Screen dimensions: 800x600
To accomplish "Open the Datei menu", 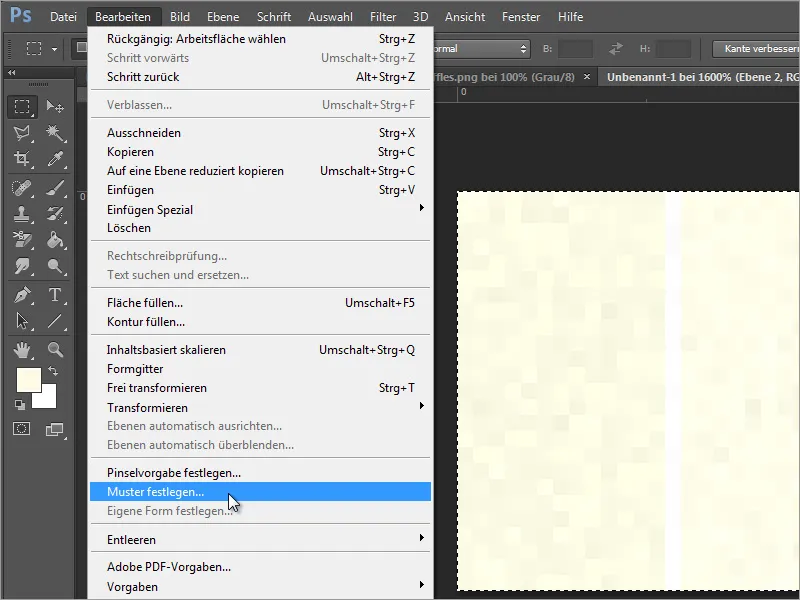I will point(63,17).
